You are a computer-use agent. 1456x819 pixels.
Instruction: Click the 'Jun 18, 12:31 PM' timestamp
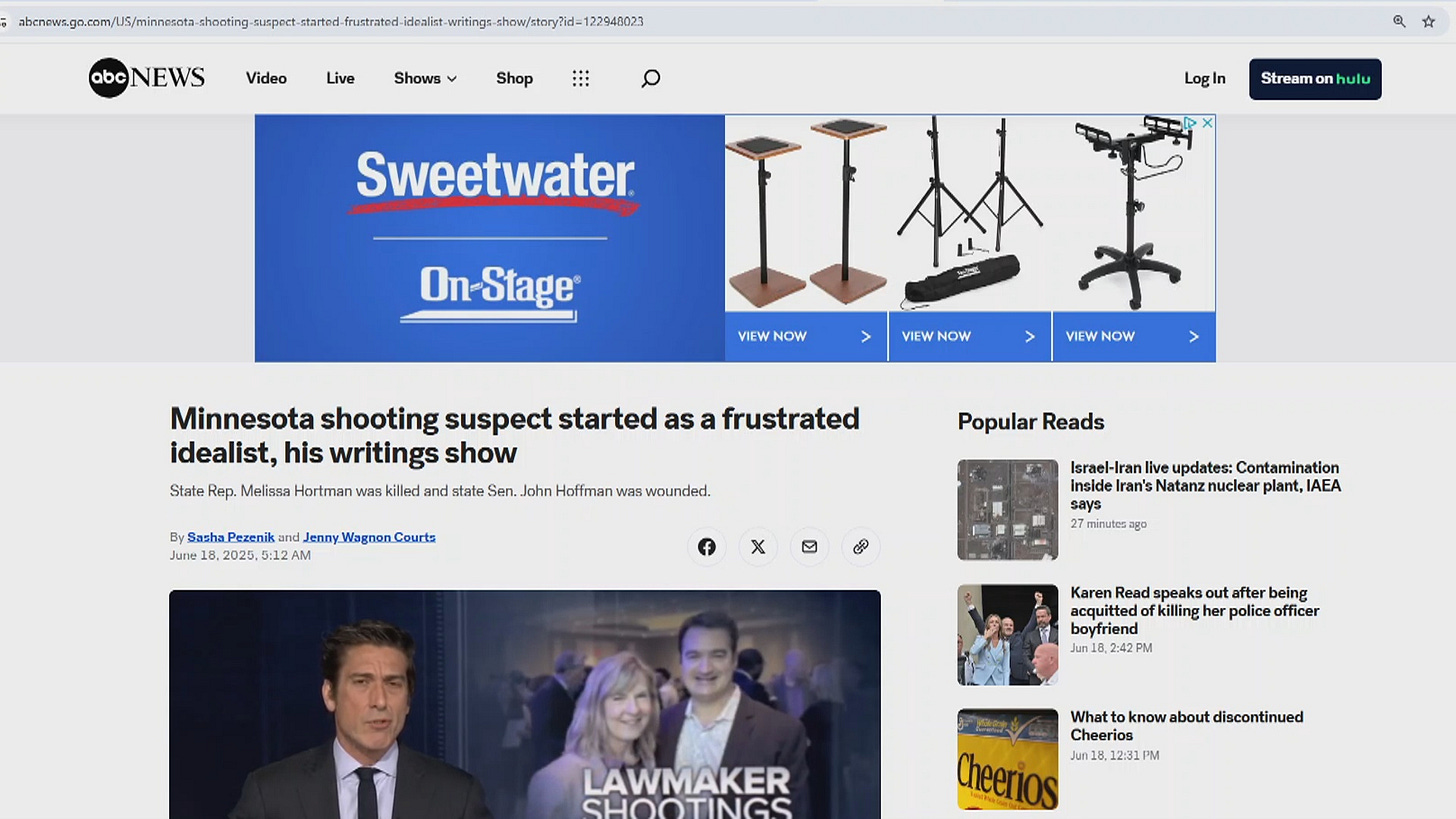click(1114, 755)
